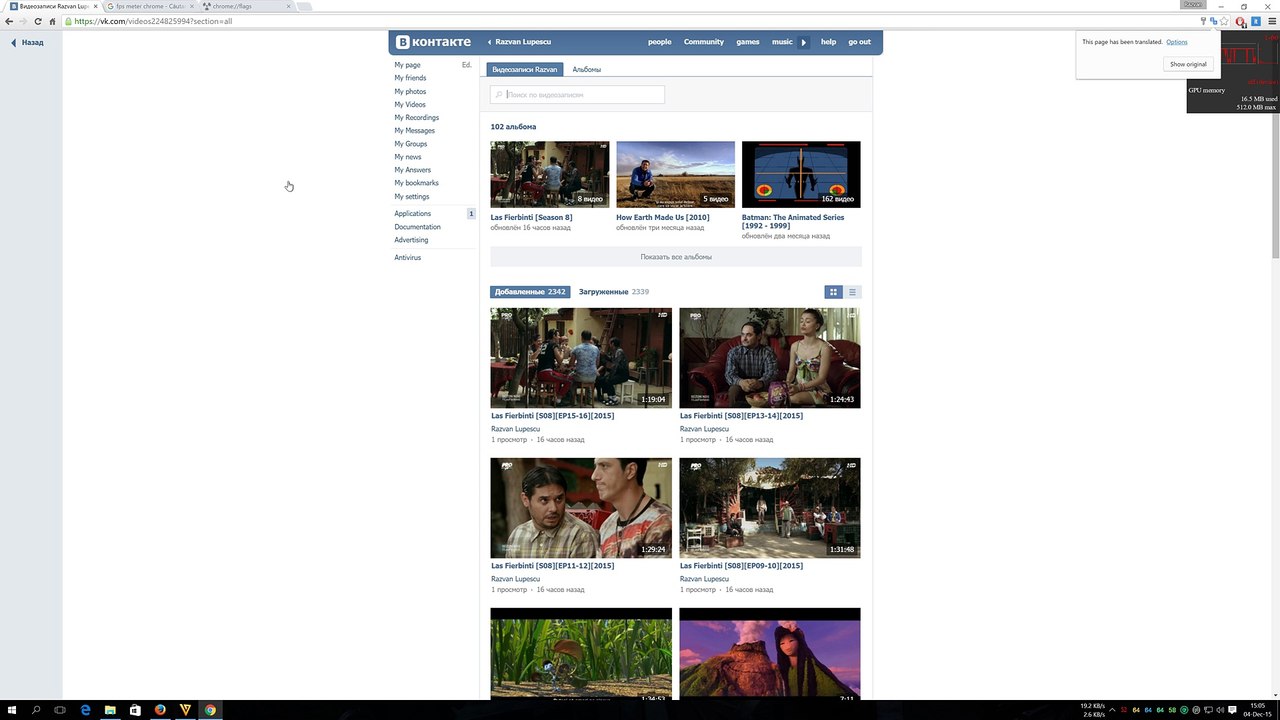1280x720 pixels.
Task: Open the blue R extension icon
Action: click(x=1255, y=21)
